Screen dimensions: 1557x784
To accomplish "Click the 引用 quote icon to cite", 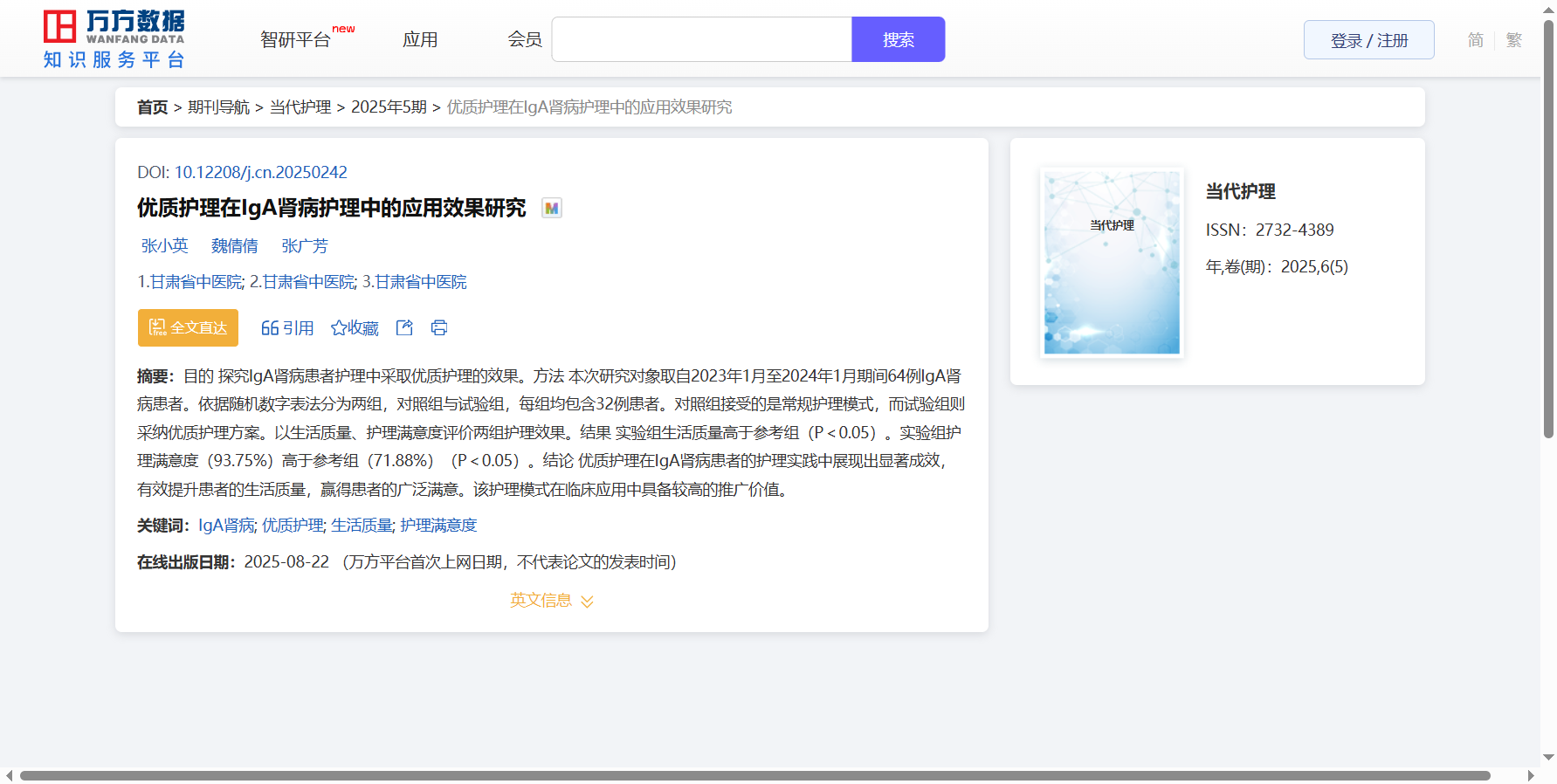I will (x=287, y=327).
